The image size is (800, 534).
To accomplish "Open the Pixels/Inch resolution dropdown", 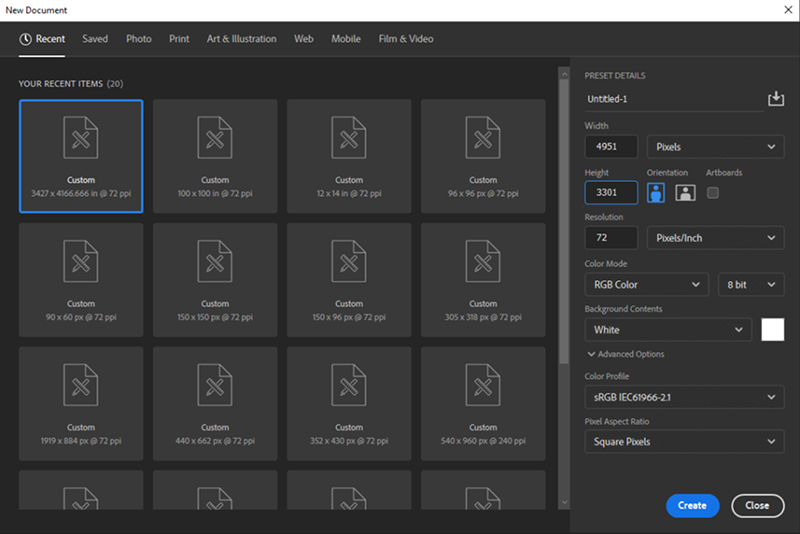I will pos(715,238).
